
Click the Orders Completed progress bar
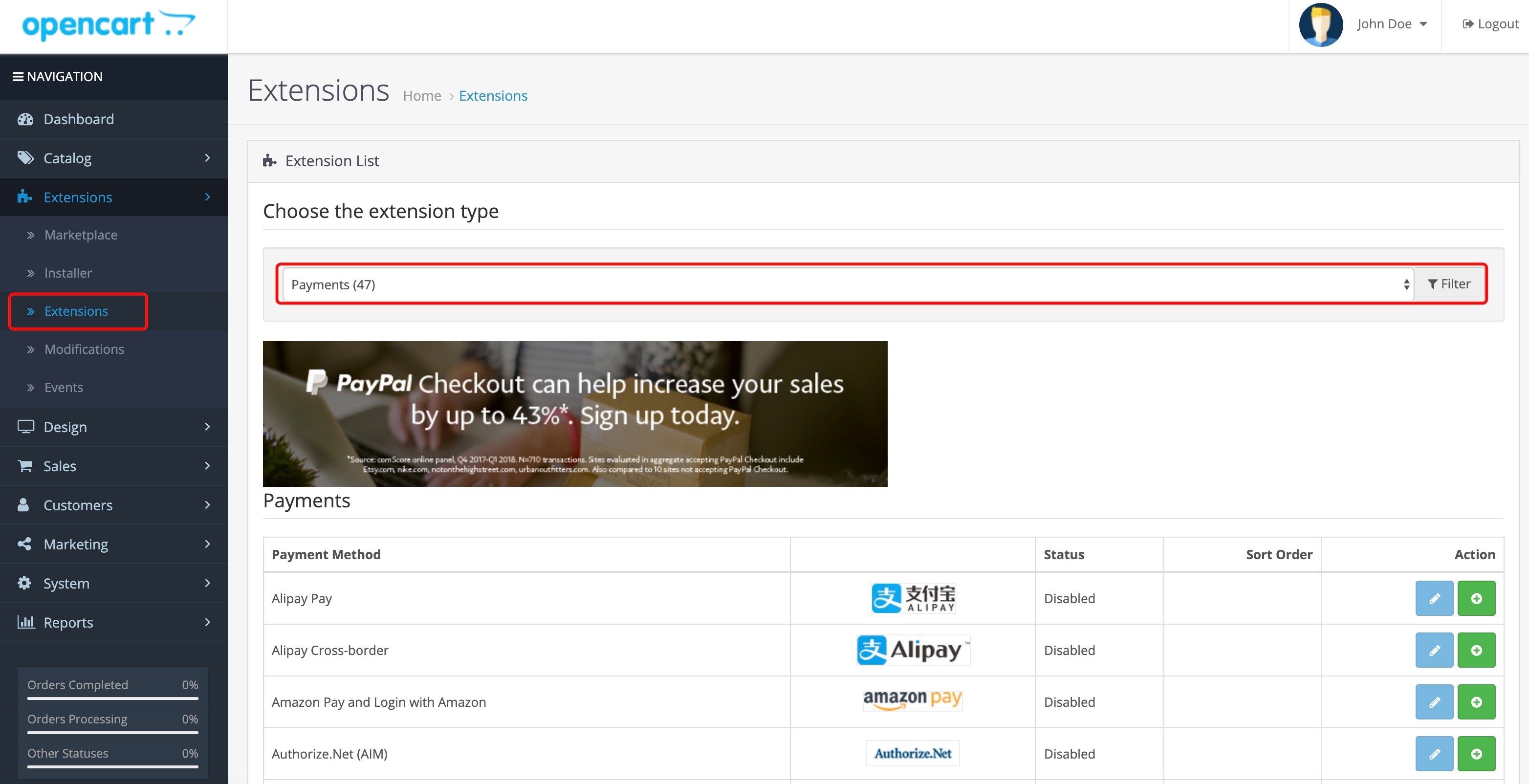click(x=113, y=699)
